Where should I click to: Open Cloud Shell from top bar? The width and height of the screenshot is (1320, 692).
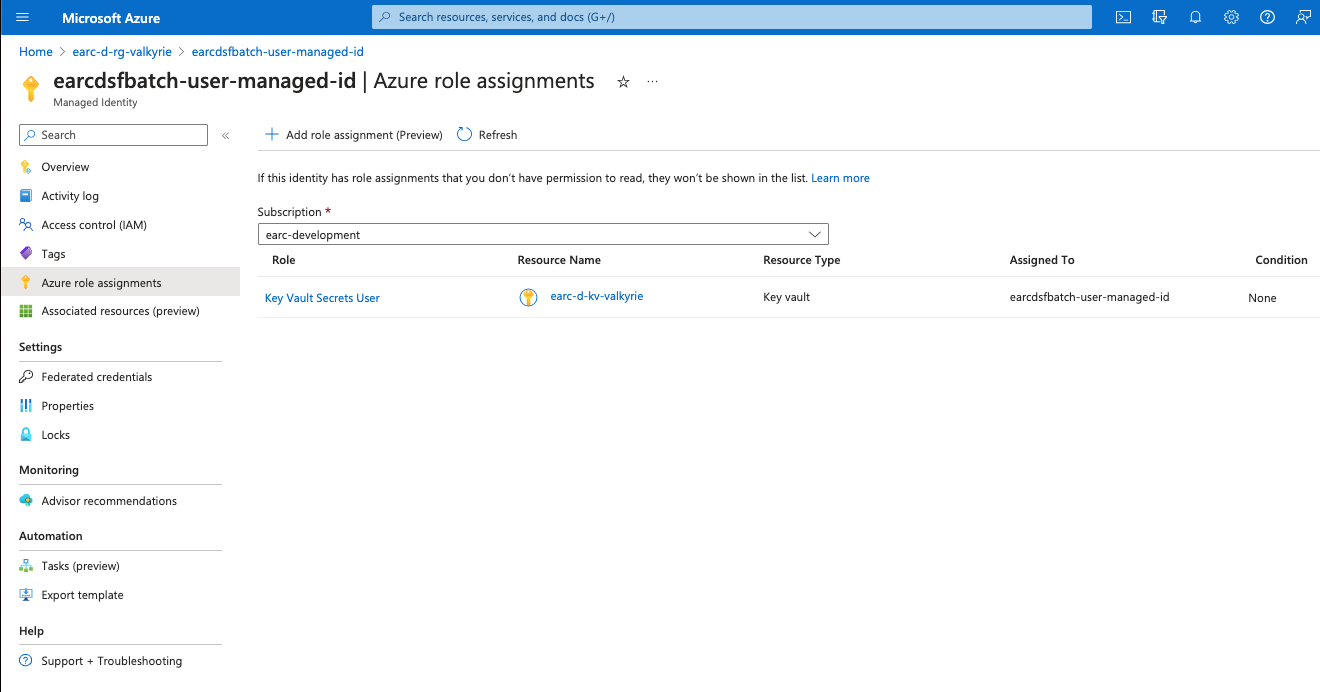(1124, 17)
